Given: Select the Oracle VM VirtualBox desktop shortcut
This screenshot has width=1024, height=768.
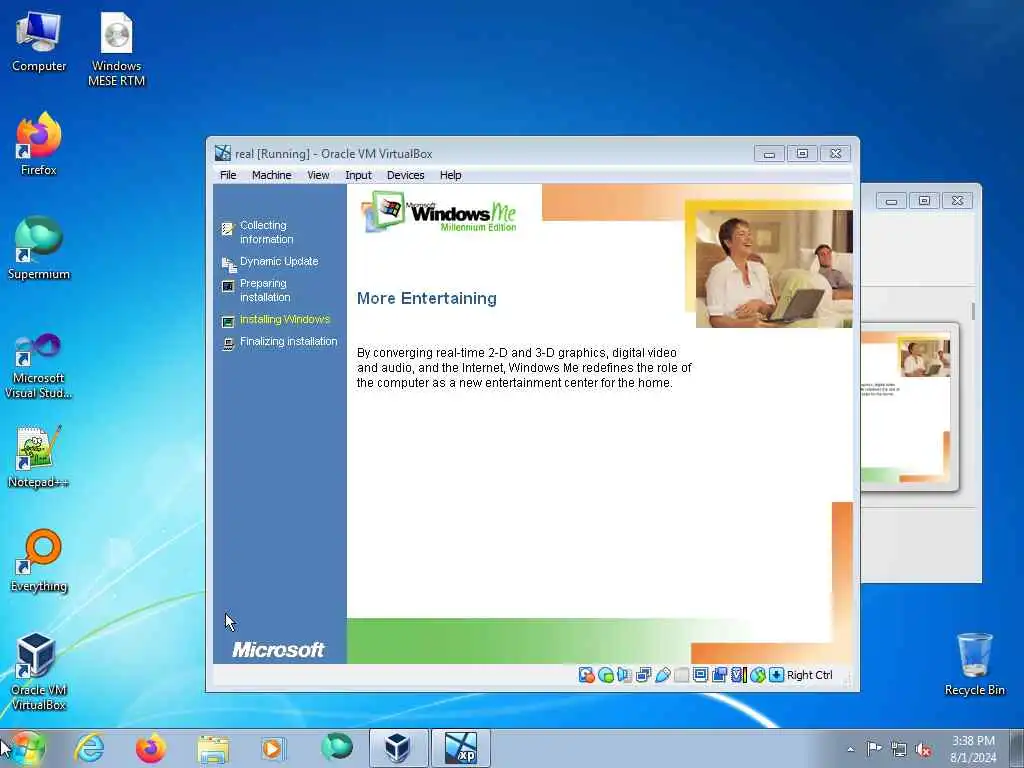Looking at the screenshot, I should (x=39, y=671).
